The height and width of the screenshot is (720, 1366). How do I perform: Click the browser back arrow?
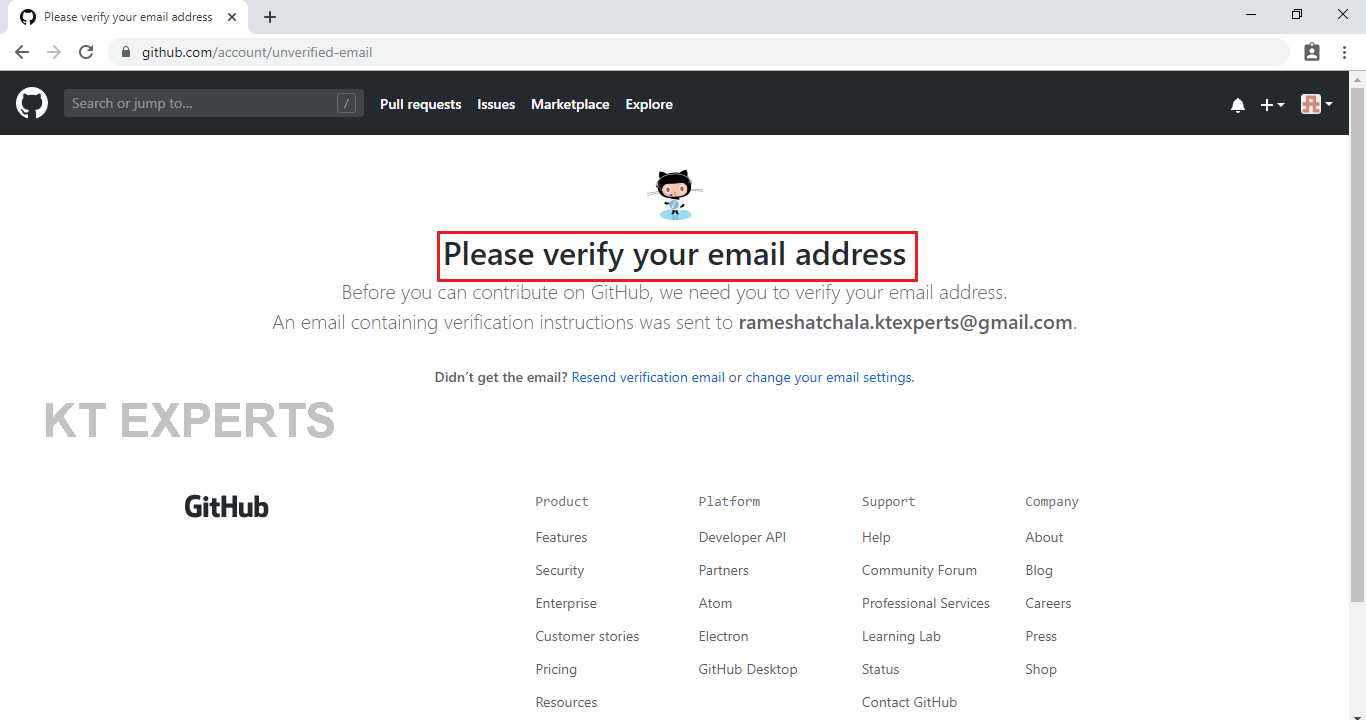pos(22,52)
